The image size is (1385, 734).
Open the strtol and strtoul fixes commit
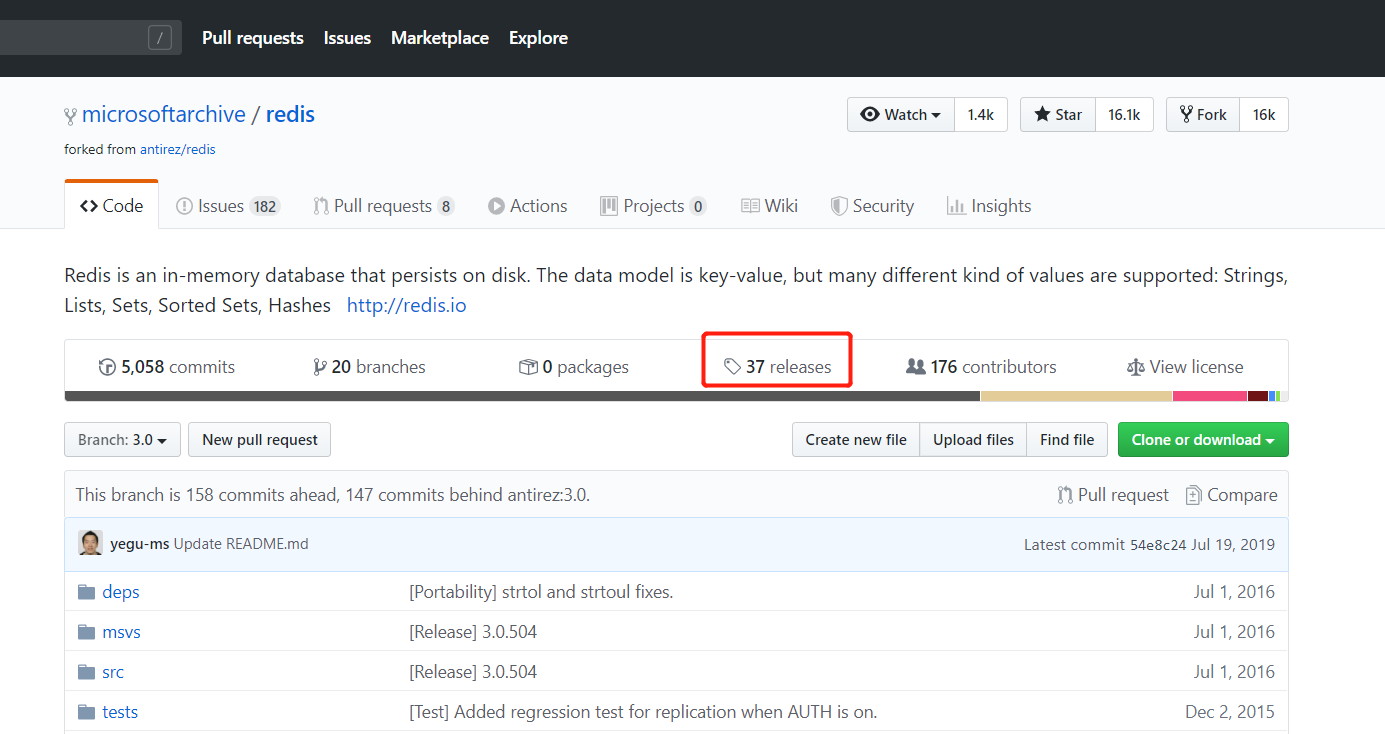pos(541,592)
